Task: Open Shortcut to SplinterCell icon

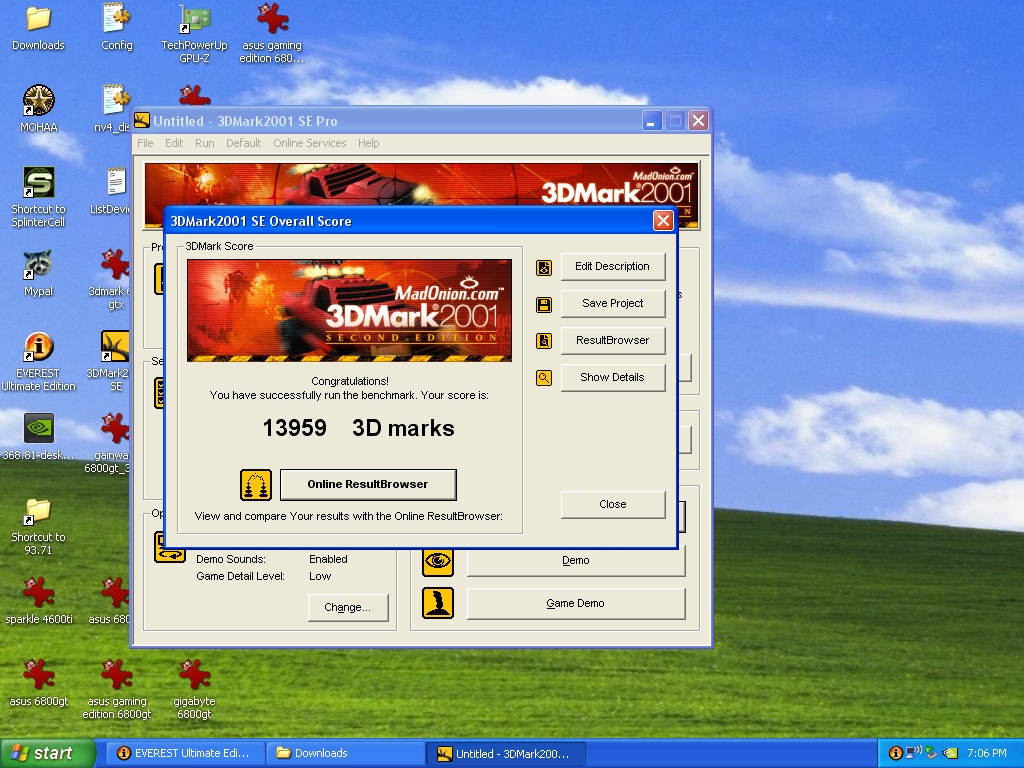Action: (x=38, y=197)
